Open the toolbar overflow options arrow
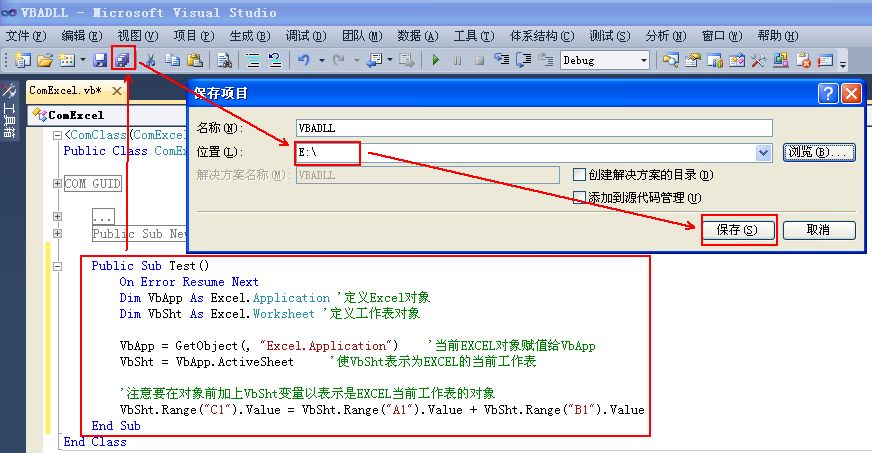Viewport: 872px width, 453px height. click(x=843, y=62)
